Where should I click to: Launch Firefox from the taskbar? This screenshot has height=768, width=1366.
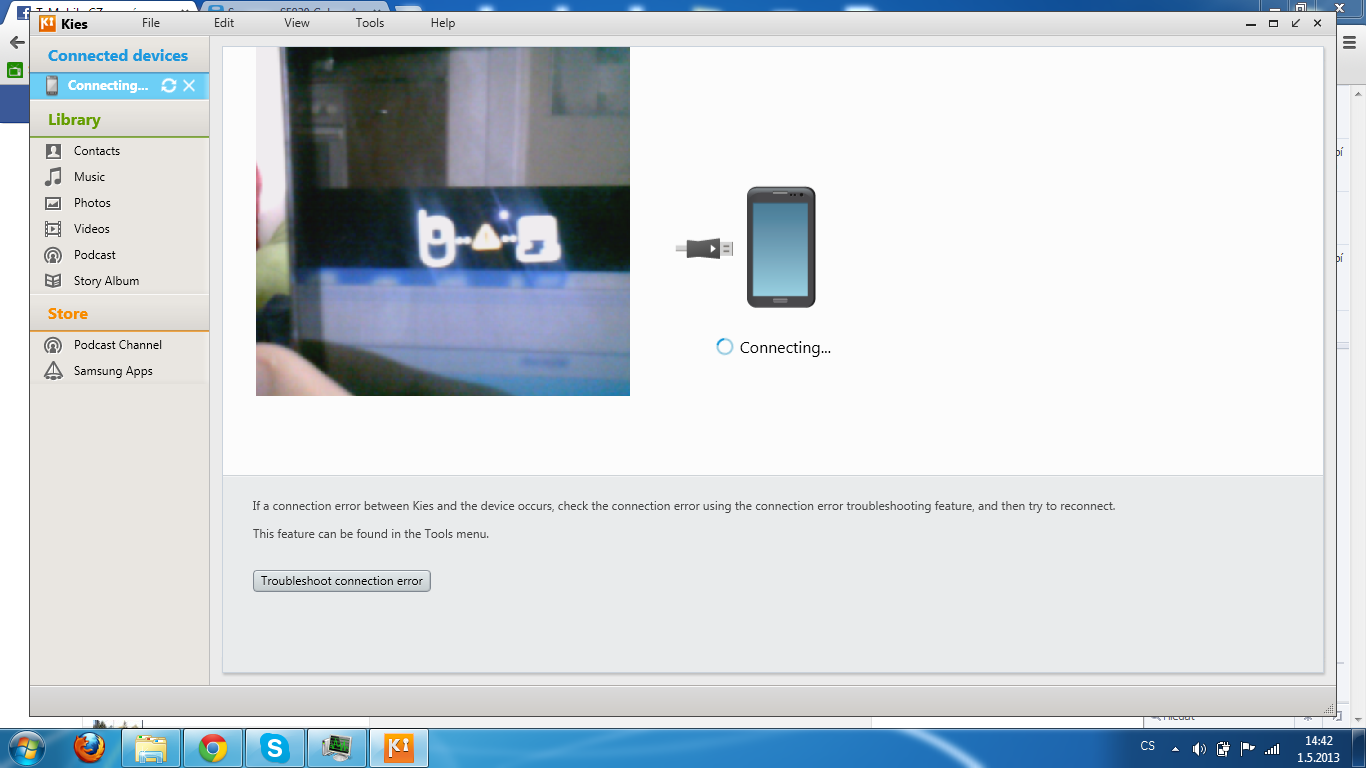pyautogui.click(x=90, y=747)
